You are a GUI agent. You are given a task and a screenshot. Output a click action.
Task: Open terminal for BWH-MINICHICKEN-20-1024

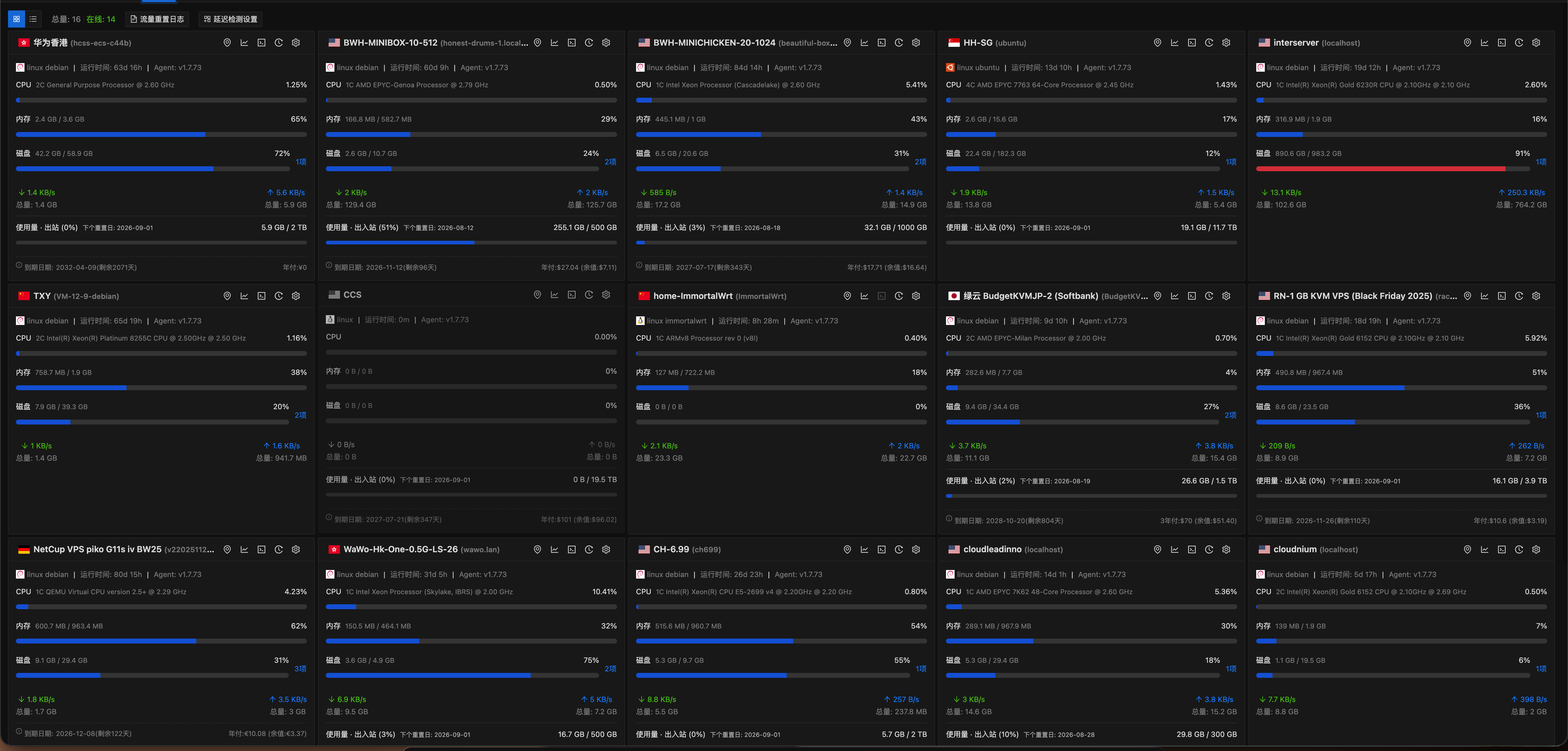click(x=881, y=43)
